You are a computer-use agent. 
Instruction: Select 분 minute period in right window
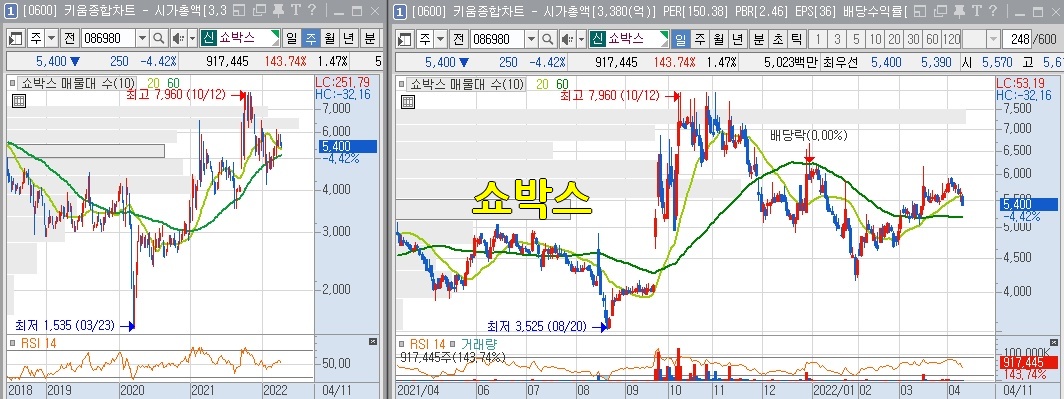pyautogui.click(x=758, y=39)
